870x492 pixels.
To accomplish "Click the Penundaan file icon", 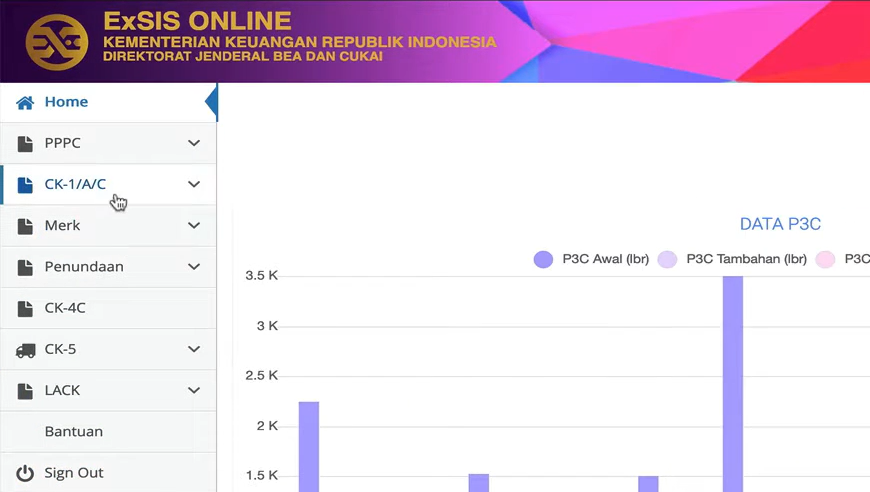I will click(25, 267).
